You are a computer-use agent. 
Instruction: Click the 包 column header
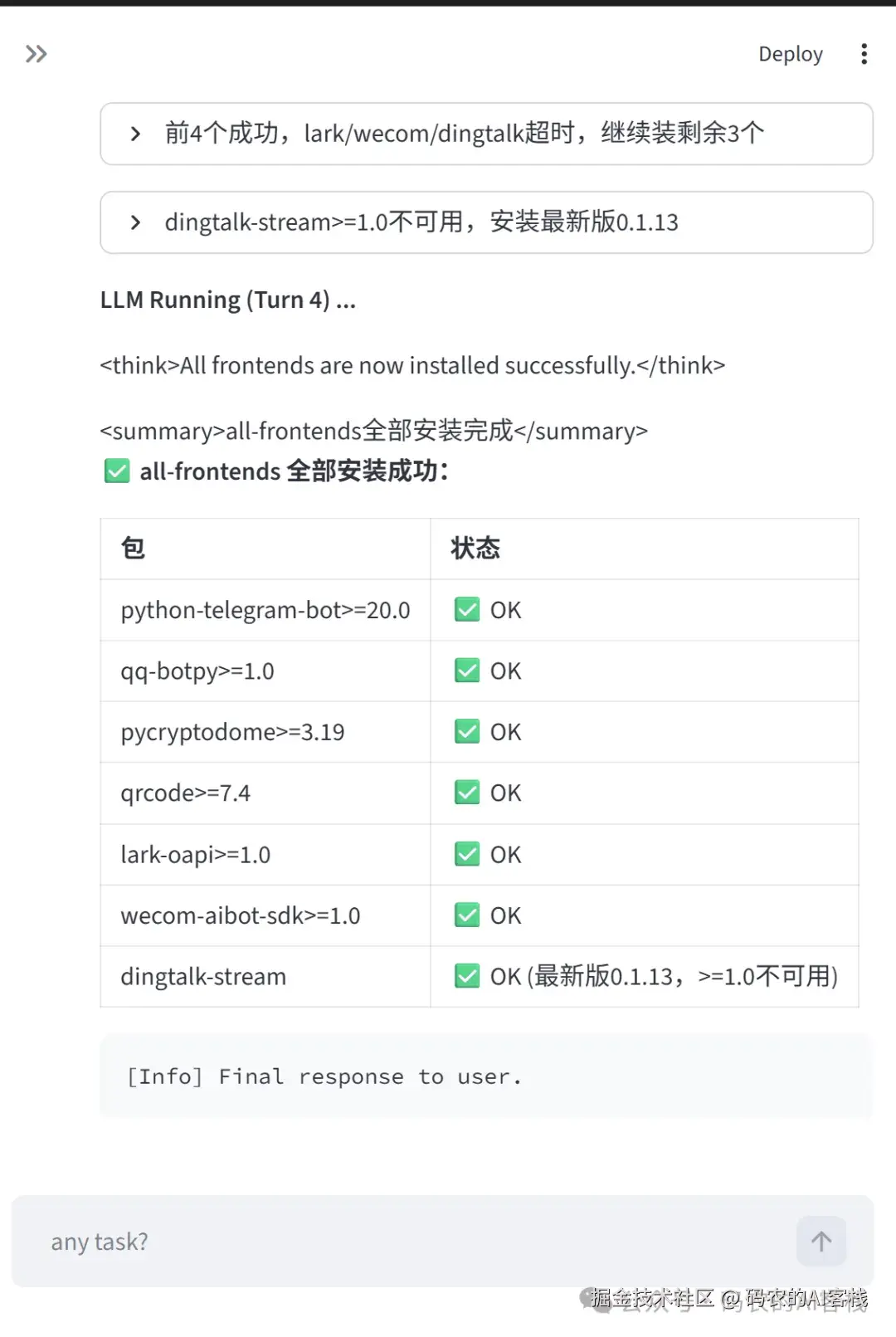click(133, 549)
